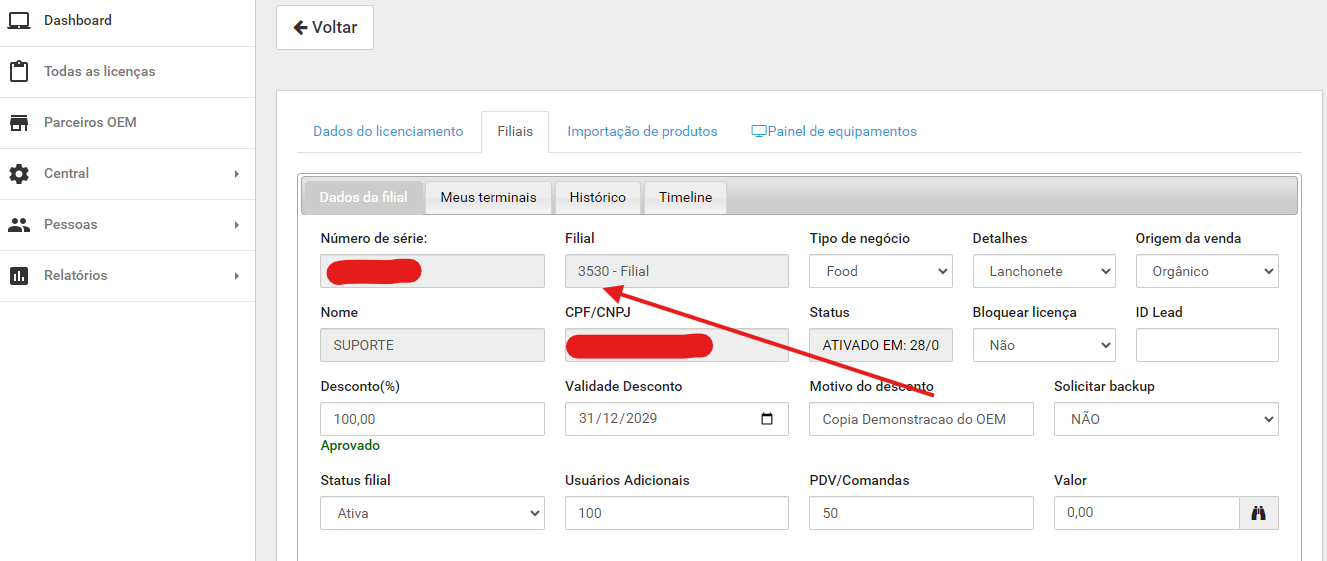Open the Tipo de negócio dropdown
This screenshot has width=1327, height=561.
point(880,271)
